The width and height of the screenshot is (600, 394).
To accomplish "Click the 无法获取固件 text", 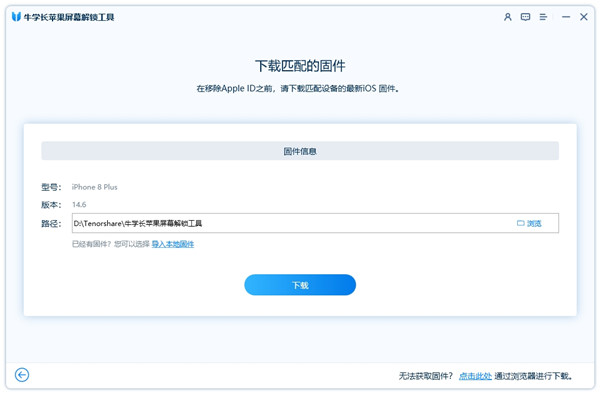I will [426, 376].
